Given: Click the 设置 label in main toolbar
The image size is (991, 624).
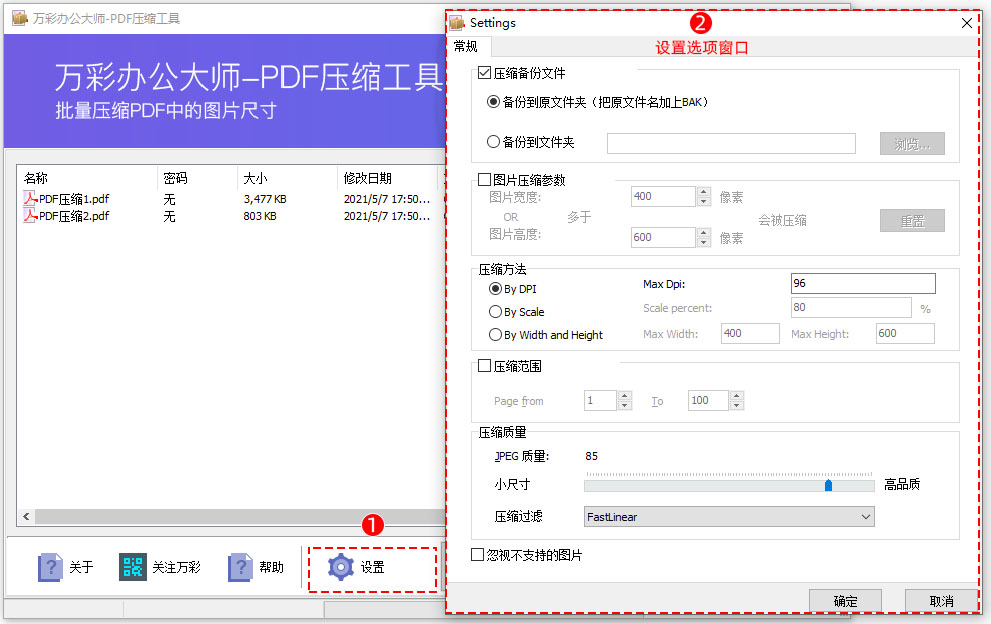Looking at the screenshot, I should 372,567.
